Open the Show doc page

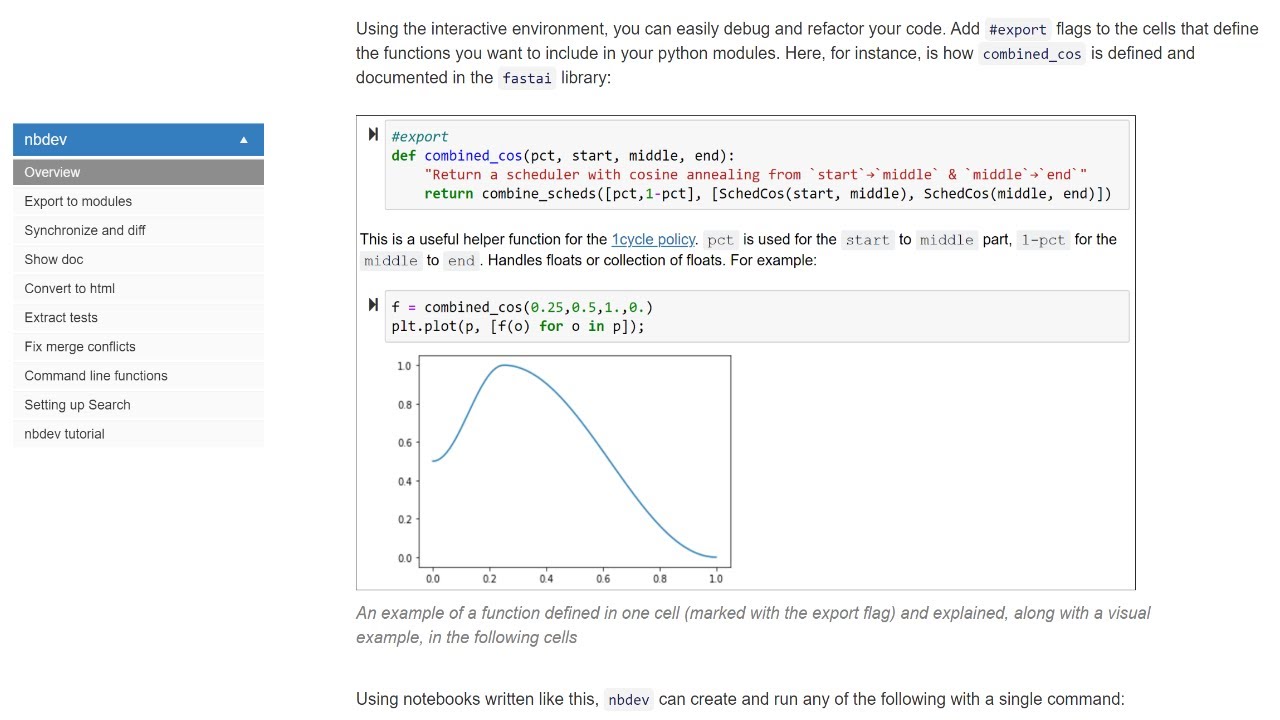coord(54,259)
